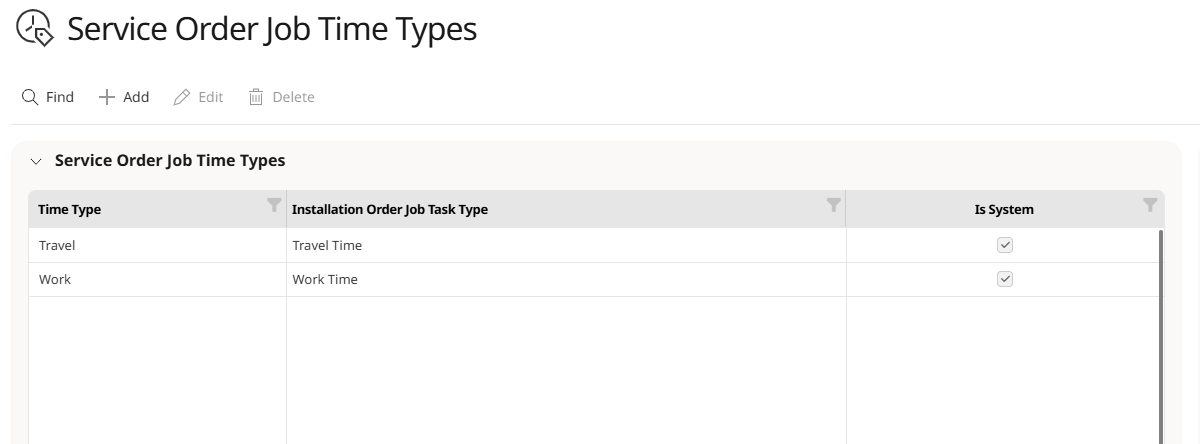Sort by Installation Order Job Task Type header
1200x444 pixels.
(390, 210)
